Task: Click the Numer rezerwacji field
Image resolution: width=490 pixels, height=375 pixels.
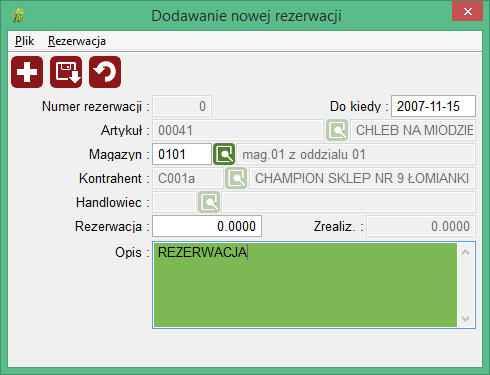Action: [x=182, y=106]
